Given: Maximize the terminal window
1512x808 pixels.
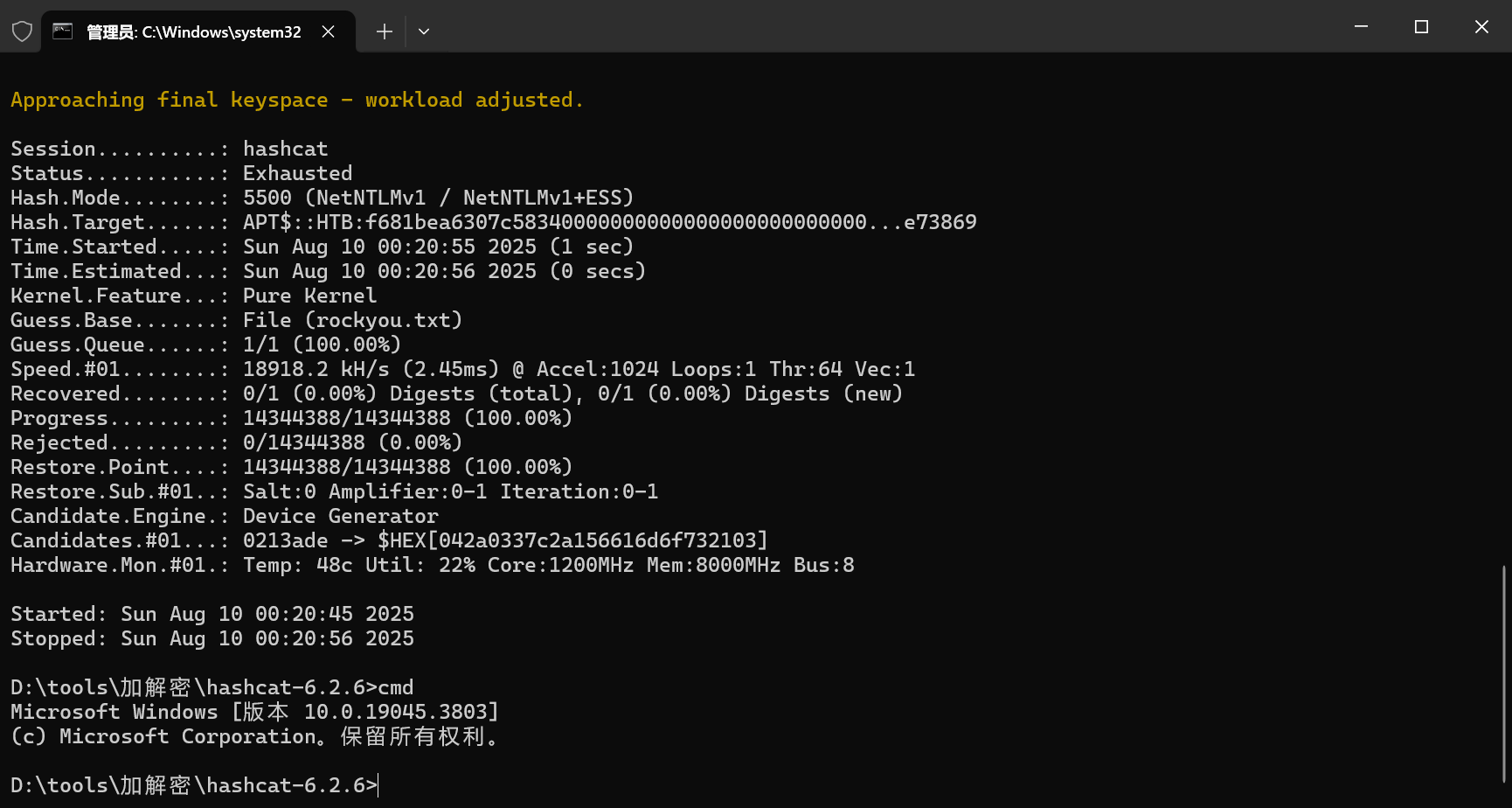Looking at the screenshot, I should pos(1421,27).
